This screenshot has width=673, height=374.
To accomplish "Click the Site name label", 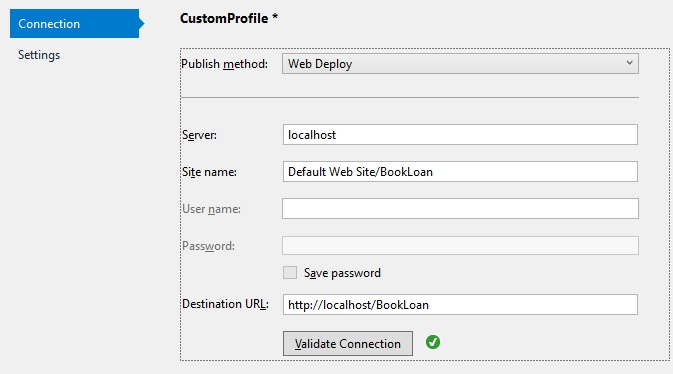I will pyautogui.click(x=209, y=172).
